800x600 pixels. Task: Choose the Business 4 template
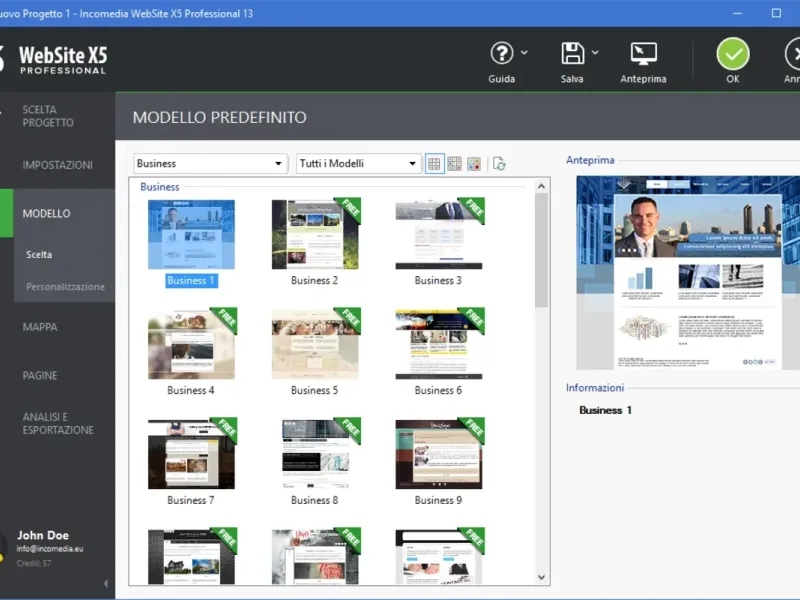(191, 344)
